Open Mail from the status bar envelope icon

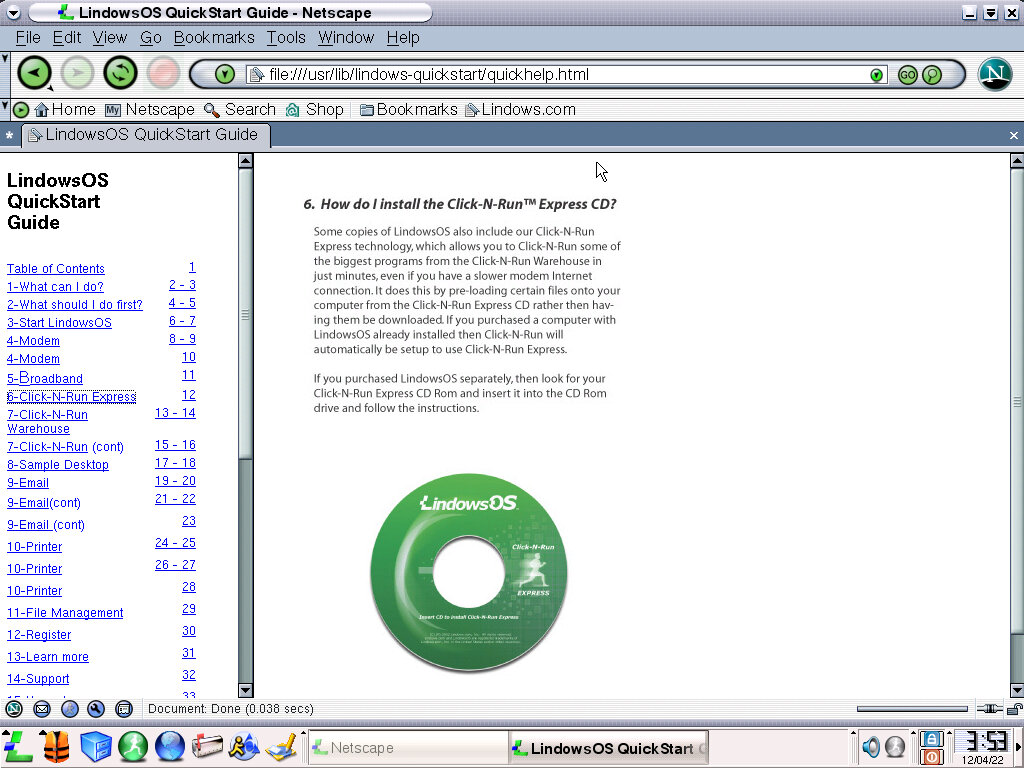(x=42, y=709)
